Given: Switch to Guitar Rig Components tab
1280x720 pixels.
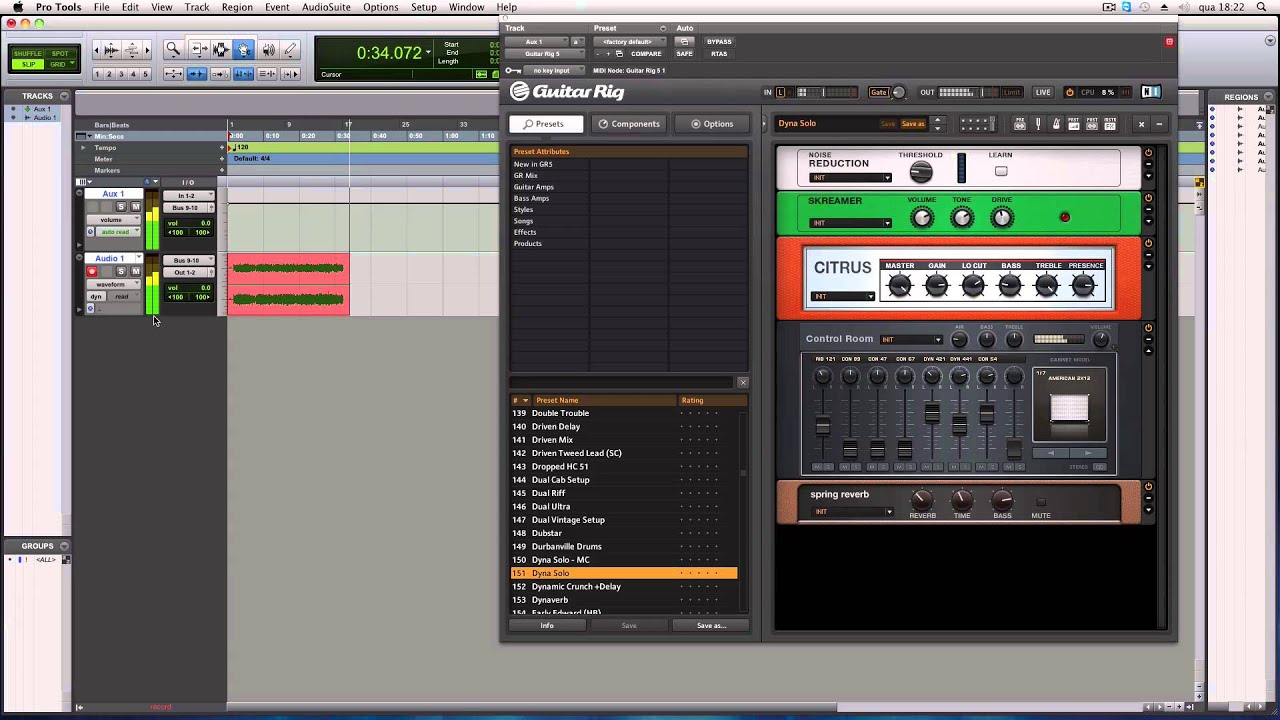Looking at the screenshot, I should [629, 124].
